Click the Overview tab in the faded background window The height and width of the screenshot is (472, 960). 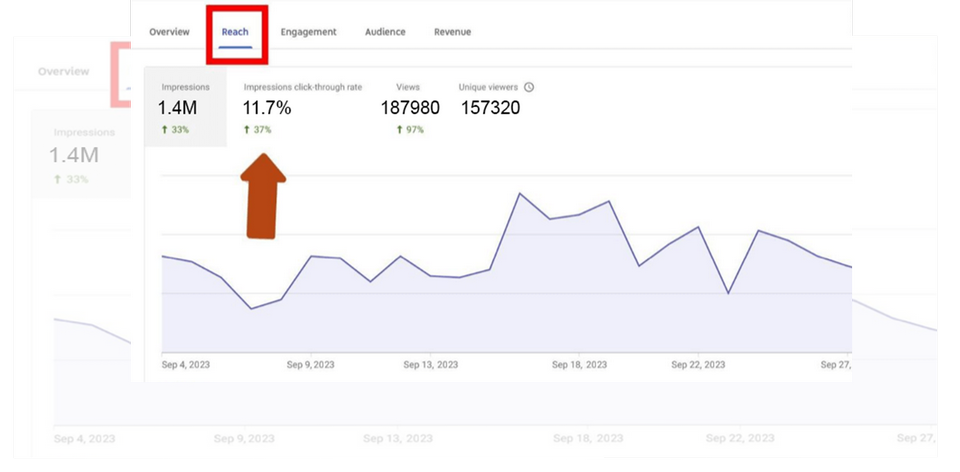(x=64, y=72)
